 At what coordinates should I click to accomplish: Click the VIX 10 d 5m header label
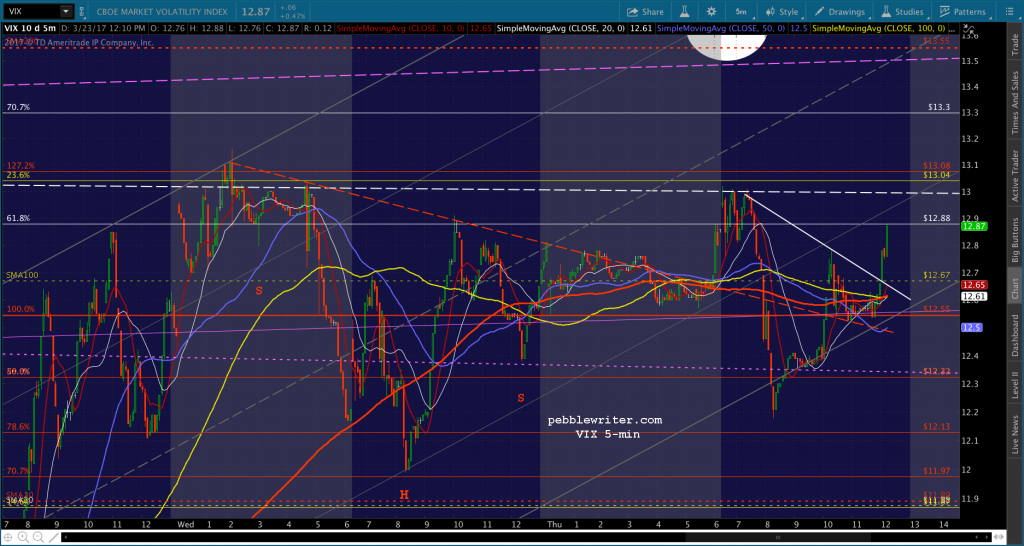(x=29, y=28)
